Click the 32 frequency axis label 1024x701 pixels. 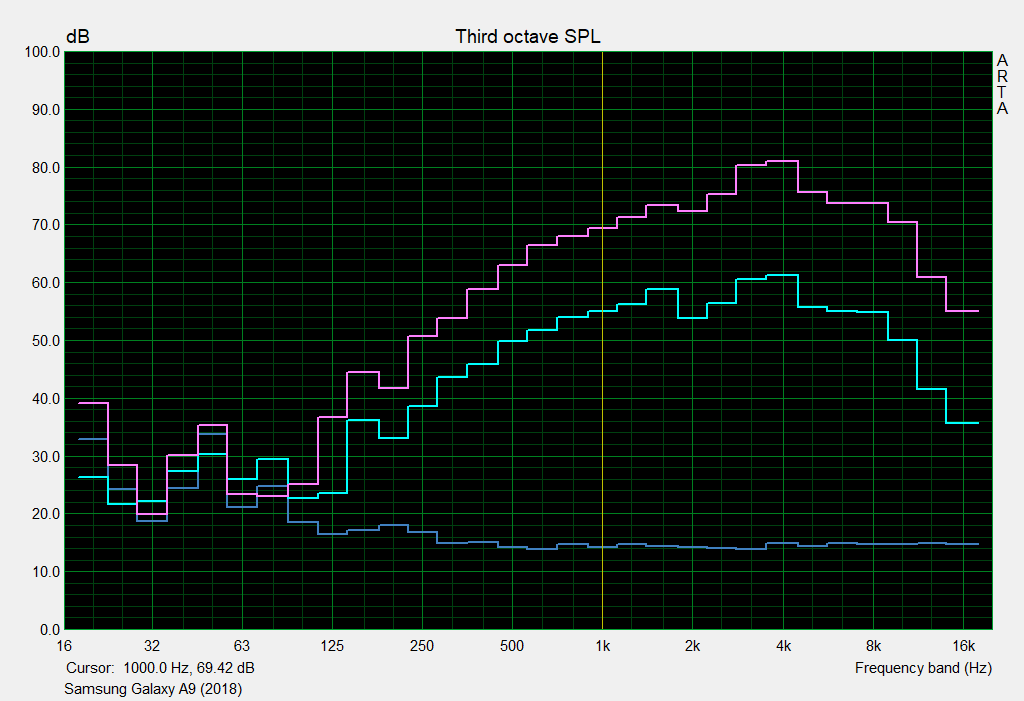[152, 646]
